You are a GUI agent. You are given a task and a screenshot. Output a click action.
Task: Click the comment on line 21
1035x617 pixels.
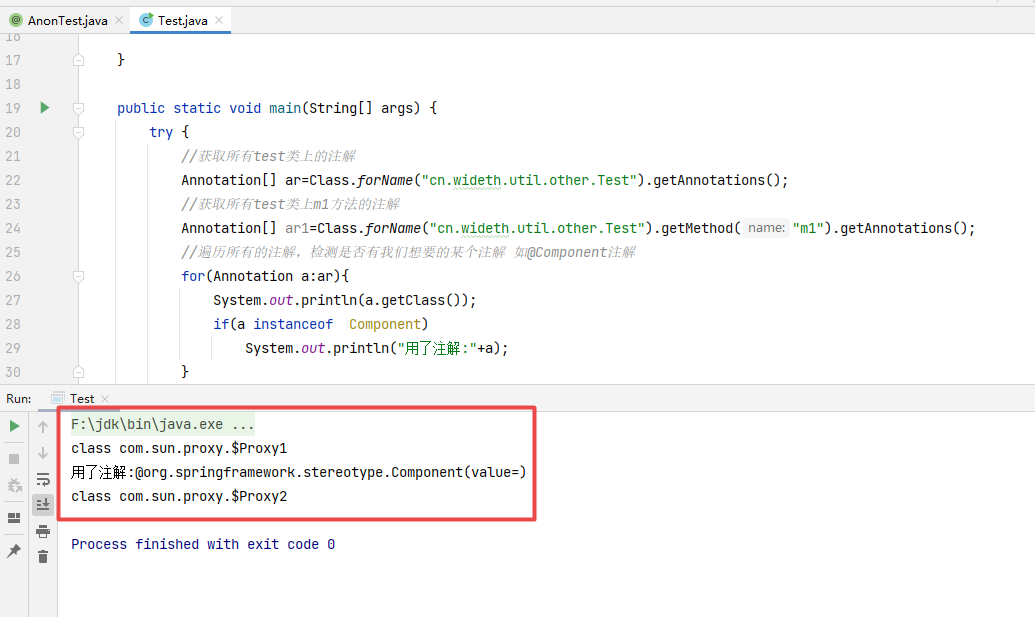coord(269,156)
